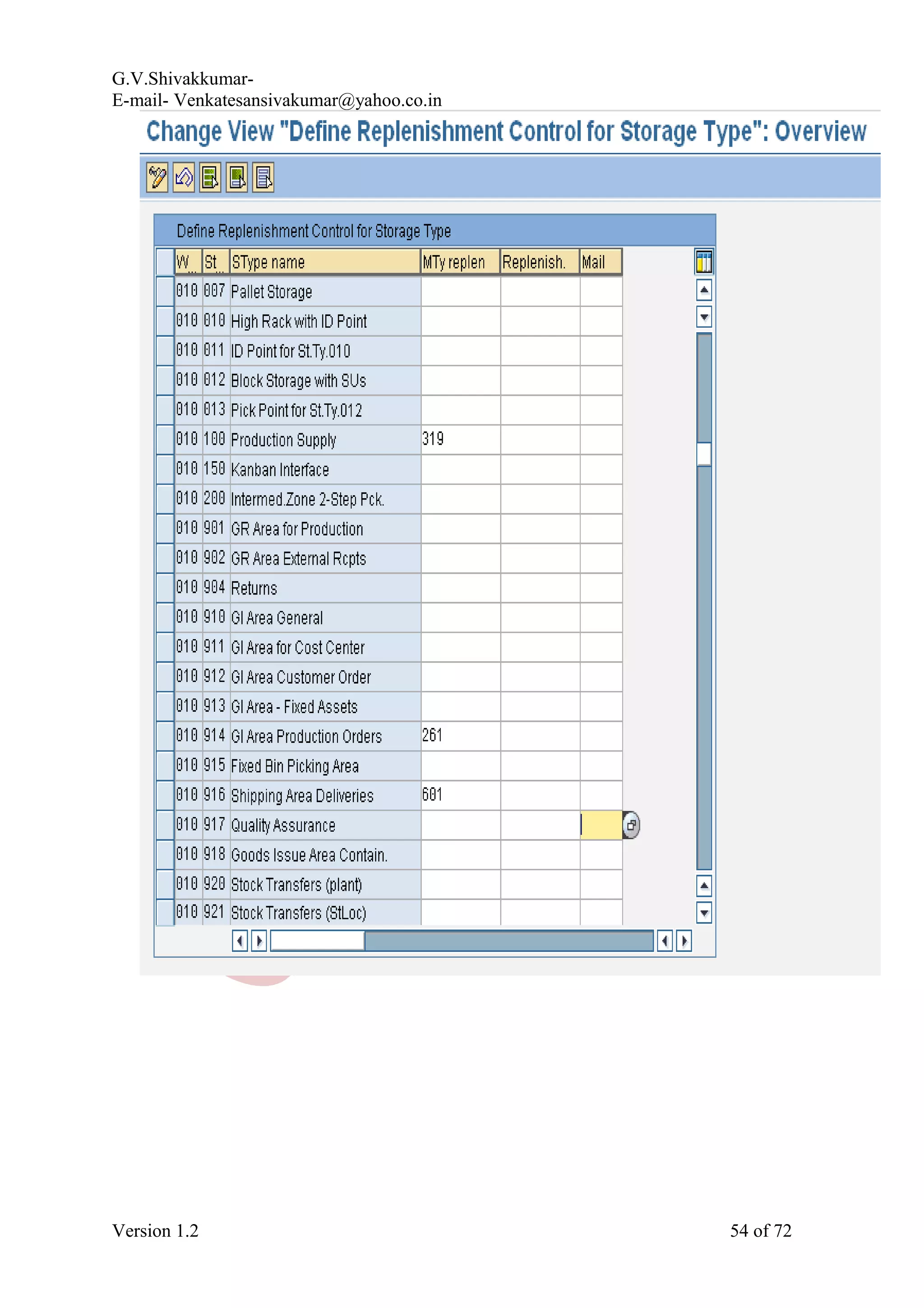Click the 'GI Area Customer Order' text
924x1308 pixels.
point(300,677)
